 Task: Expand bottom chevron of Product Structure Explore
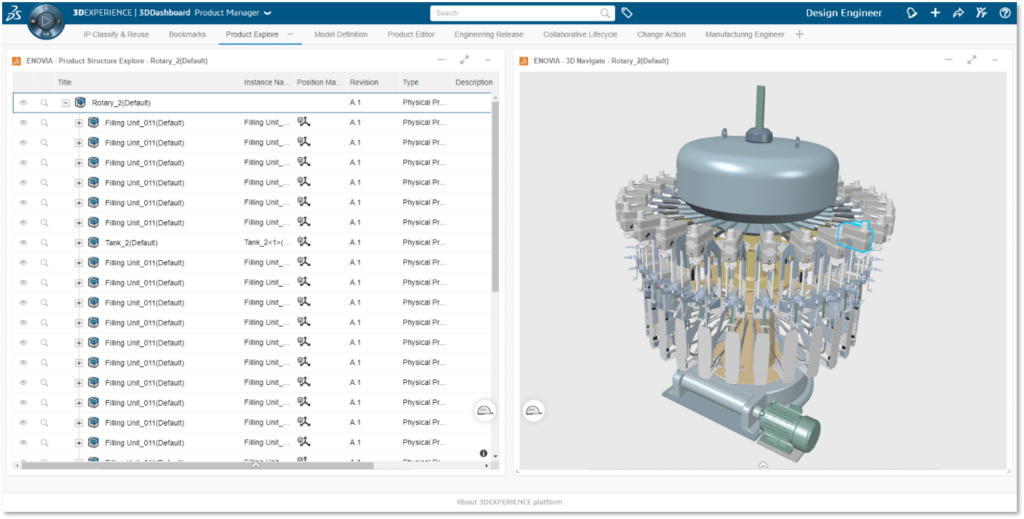(256, 465)
